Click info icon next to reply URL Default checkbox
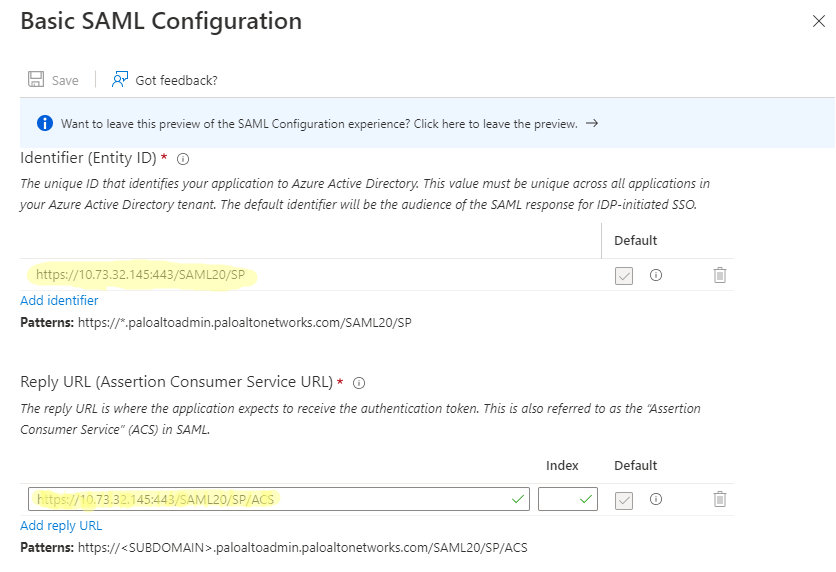The width and height of the screenshot is (836, 572). [656, 499]
